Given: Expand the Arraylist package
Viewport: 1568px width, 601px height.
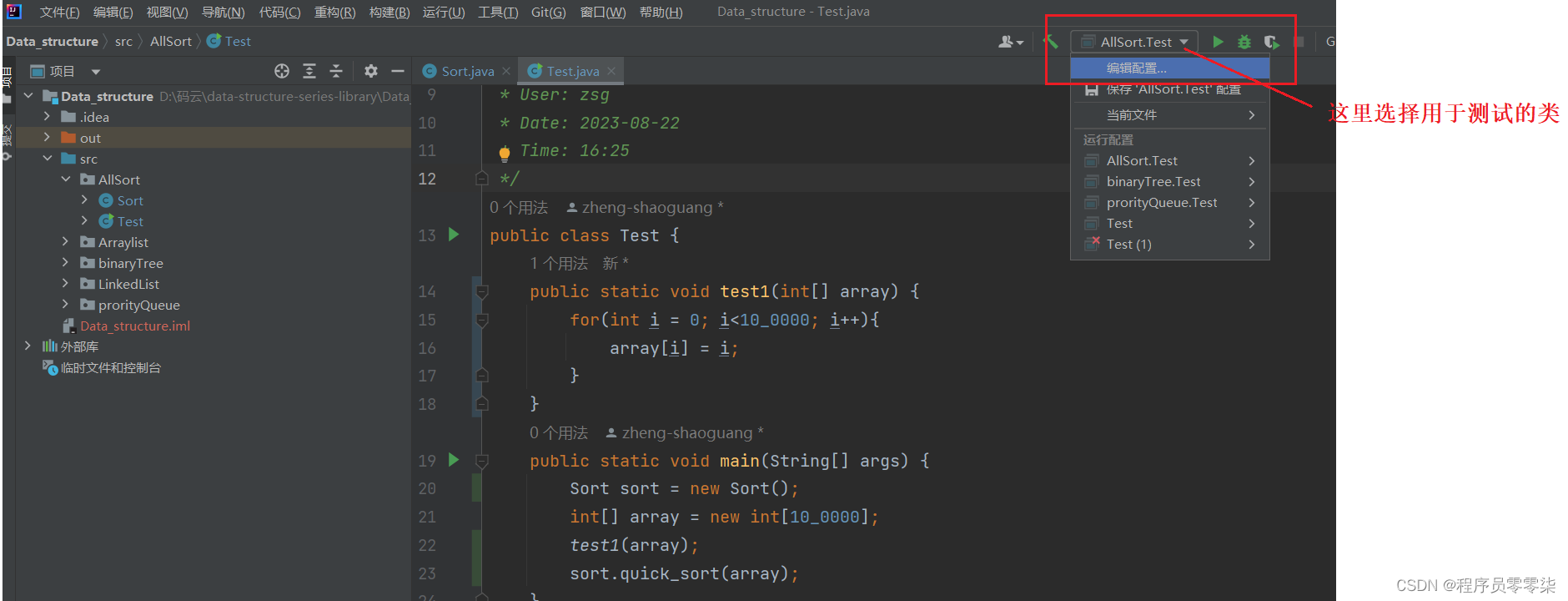Looking at the screenshot, I should [65, 242].
